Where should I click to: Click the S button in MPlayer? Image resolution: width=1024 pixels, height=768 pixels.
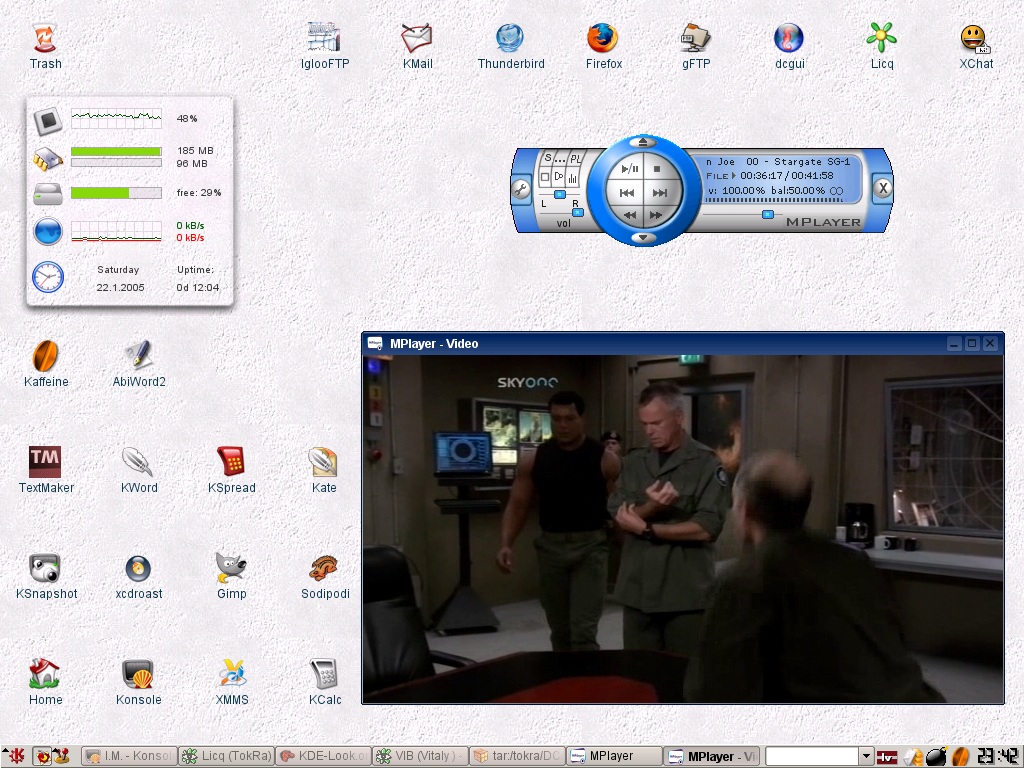[548, 157]
